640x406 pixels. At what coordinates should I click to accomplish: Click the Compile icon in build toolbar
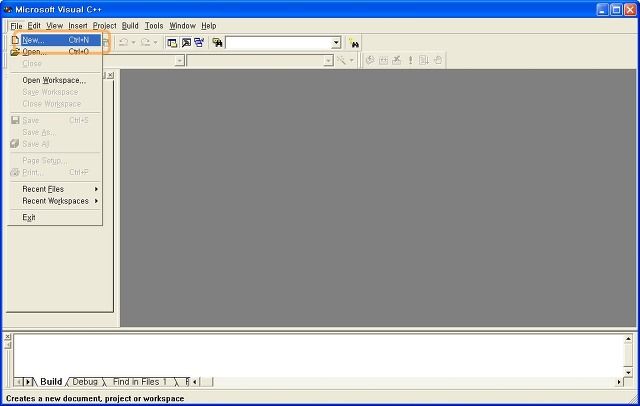[370, 60]
